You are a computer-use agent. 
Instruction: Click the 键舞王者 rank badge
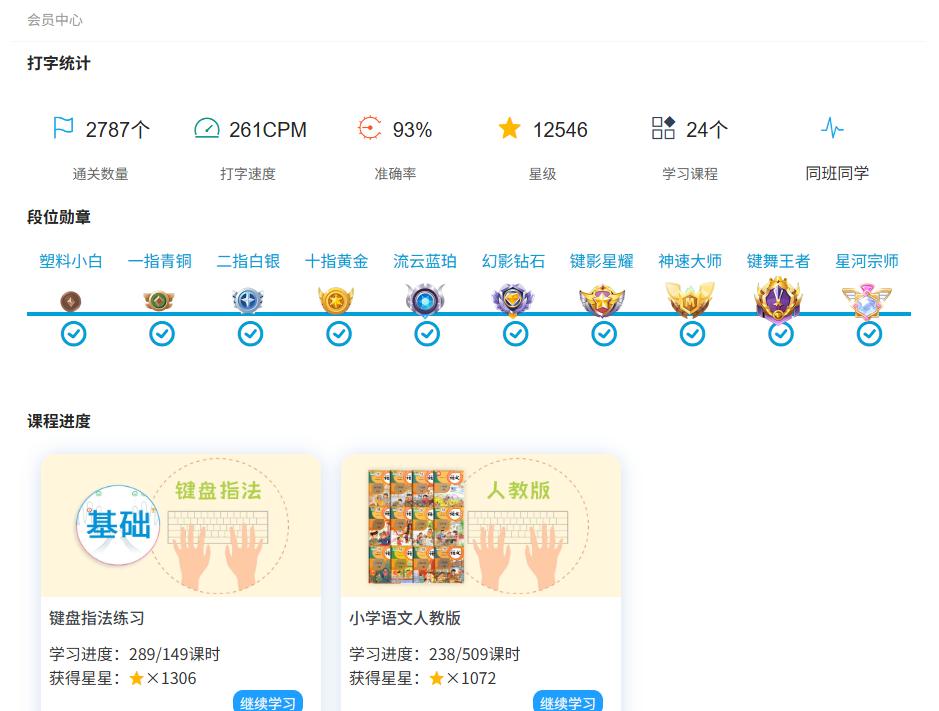coord(778,298)
